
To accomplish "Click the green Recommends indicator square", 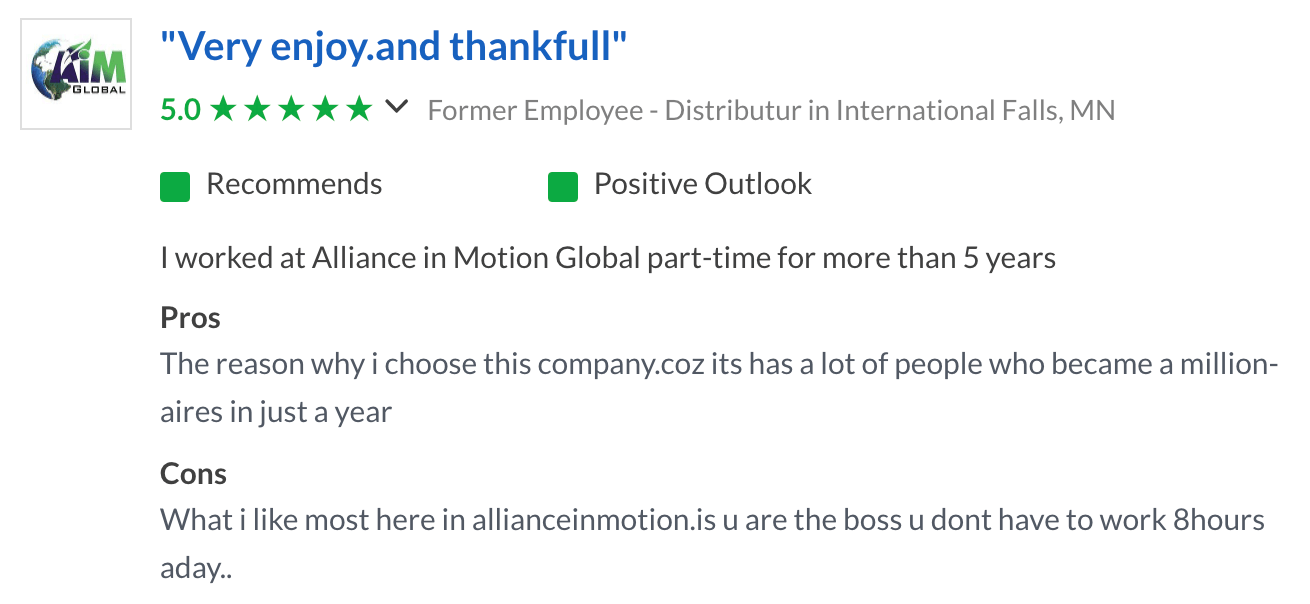I will (x=175, y=186).
